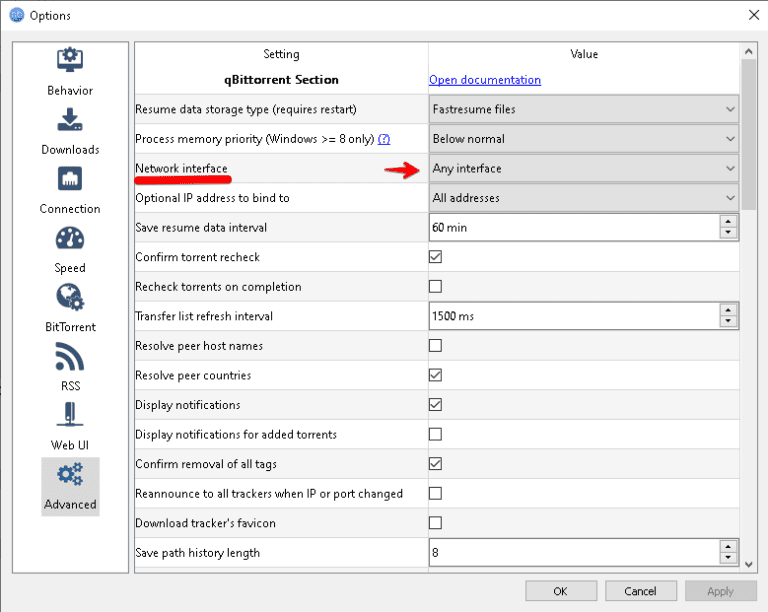Switch to the Behavior tab label
Screen dimensions: 768x612
coord(70,91)
